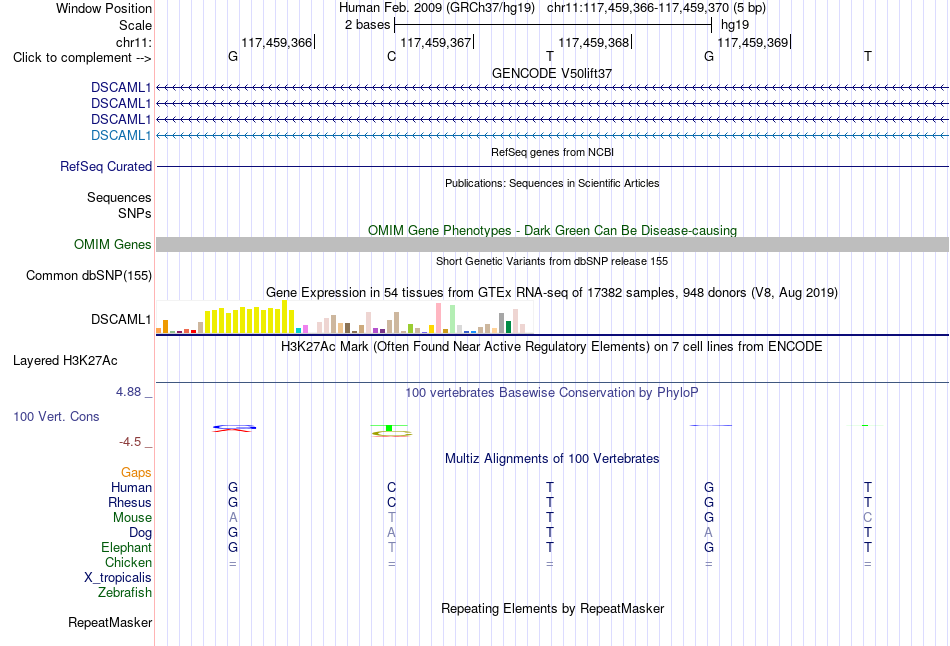Click the Sequences track label

(x=119, y=198)
